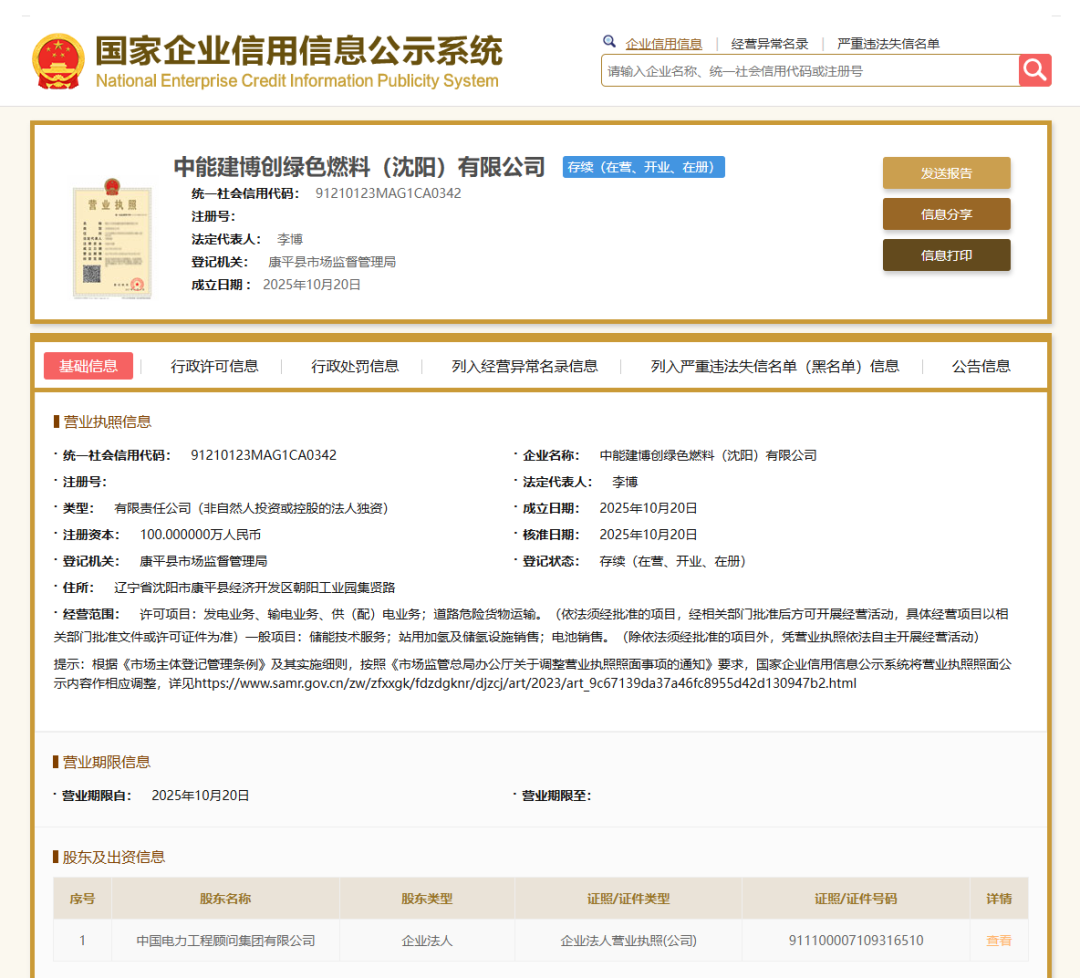Select the 基础信息 tab
Viewport: 1080px width, 978px height.
(x=88, y=366)
